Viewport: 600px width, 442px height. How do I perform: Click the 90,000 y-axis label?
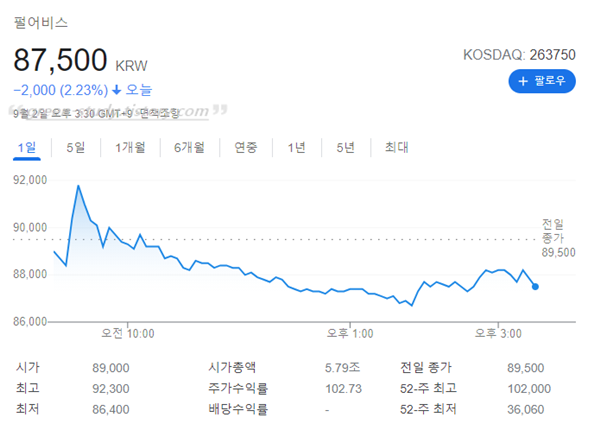(30, 227)
